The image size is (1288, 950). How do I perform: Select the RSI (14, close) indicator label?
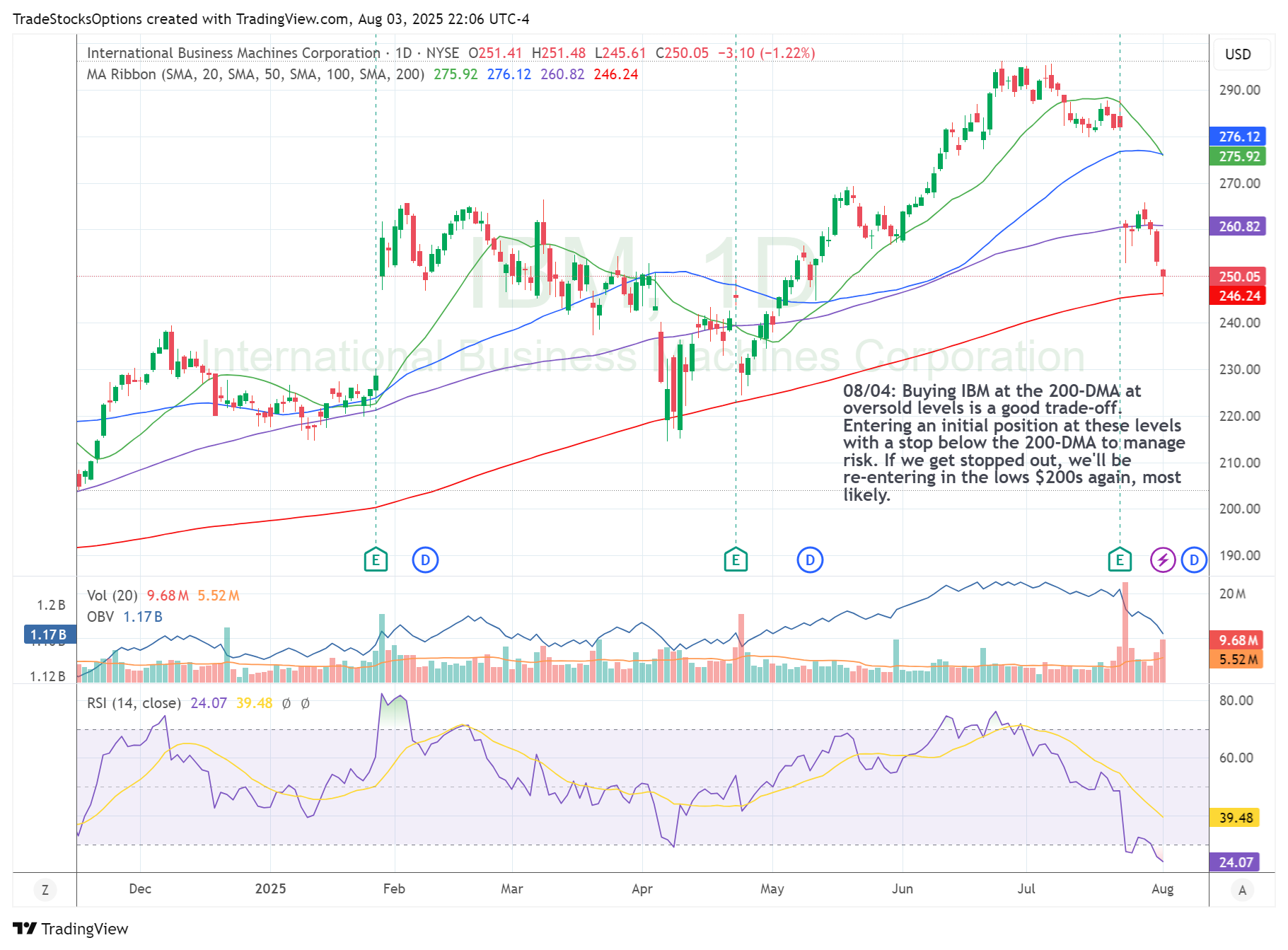pyautogui.click(x=134, y=703)
